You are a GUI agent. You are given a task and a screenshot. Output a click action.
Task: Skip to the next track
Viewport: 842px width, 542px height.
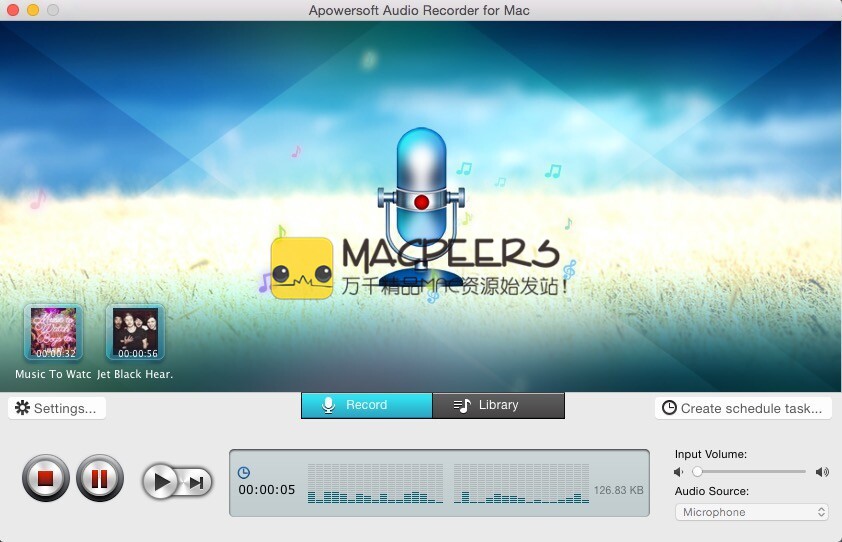coord(197,482)
